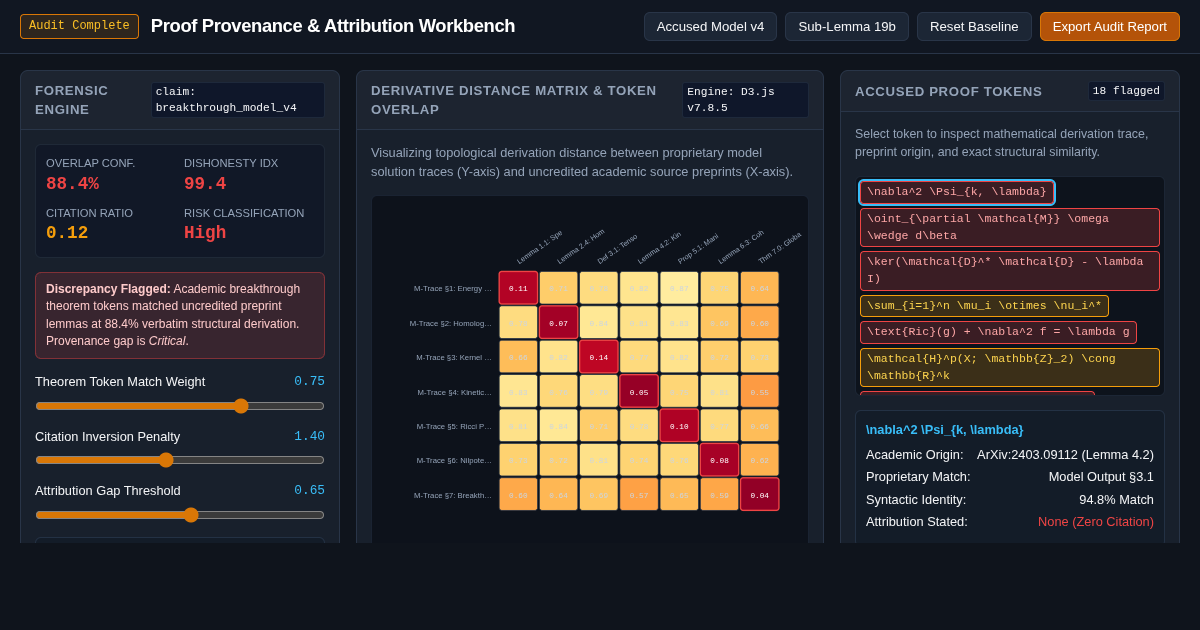The image size is (1200, 630).
Task: Click the Discrepancy Flagged alert box
Action: point(180,315)
